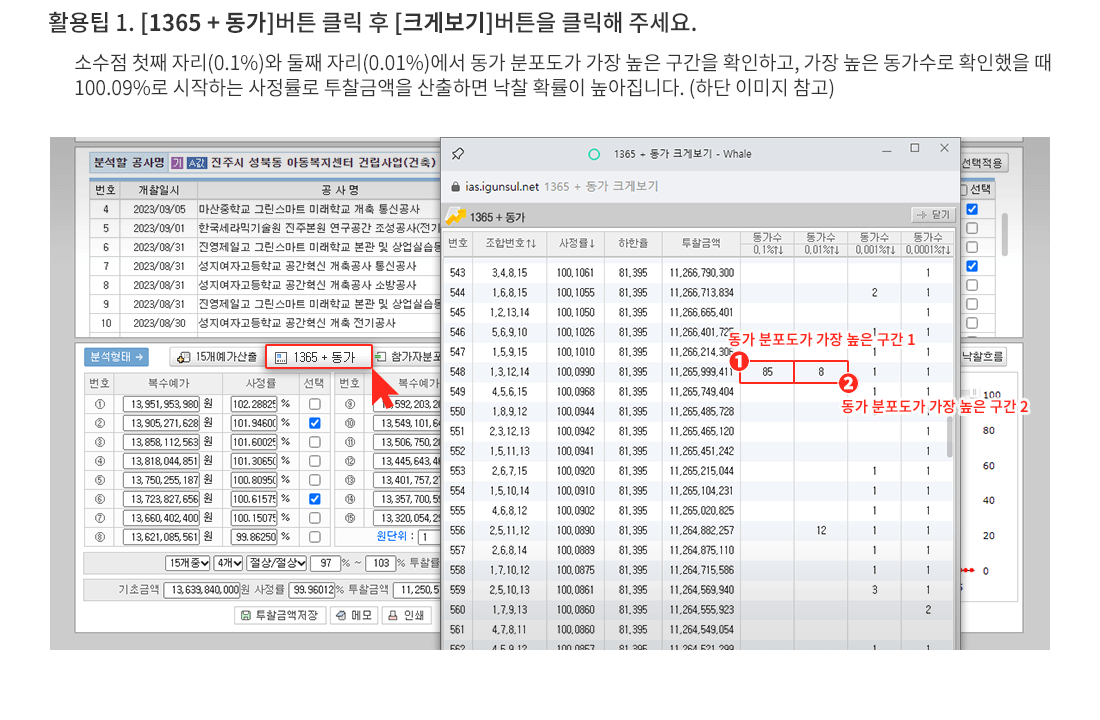Click the 1365 + 동가 button

click(x=318, y=357)
